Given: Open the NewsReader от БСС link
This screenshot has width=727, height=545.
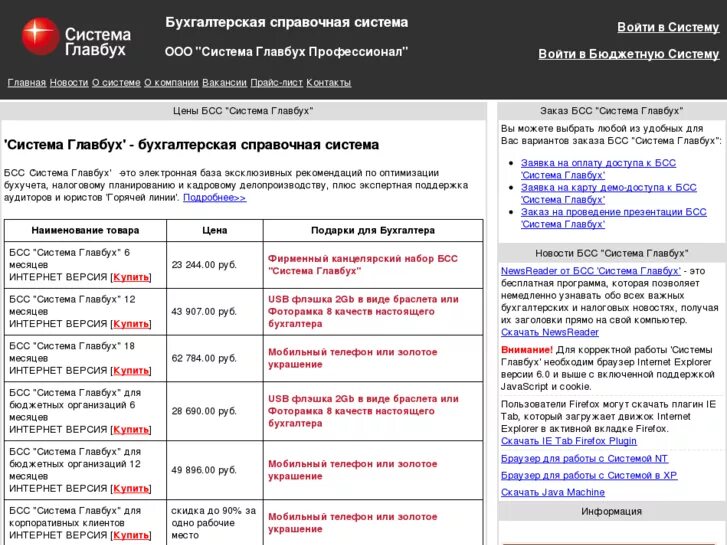Looking at the screenshot, I should pyautogui.click(x=591, y=271).
